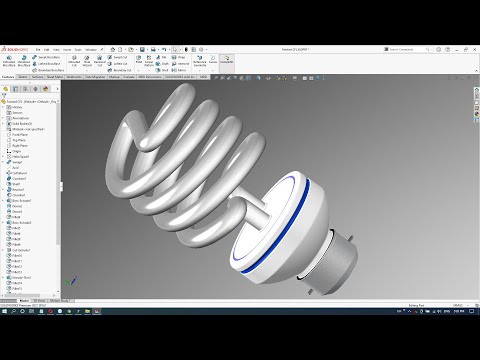480x360 pixels.
Task: Click the Print icon in quick access toolbar
Action: (153, 49)
